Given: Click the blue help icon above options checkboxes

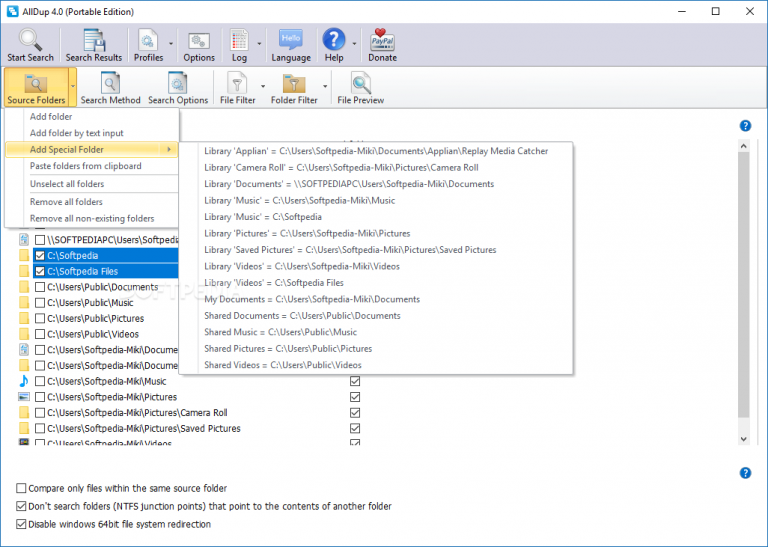Looking at the screenshot, I should pos(745,473).
